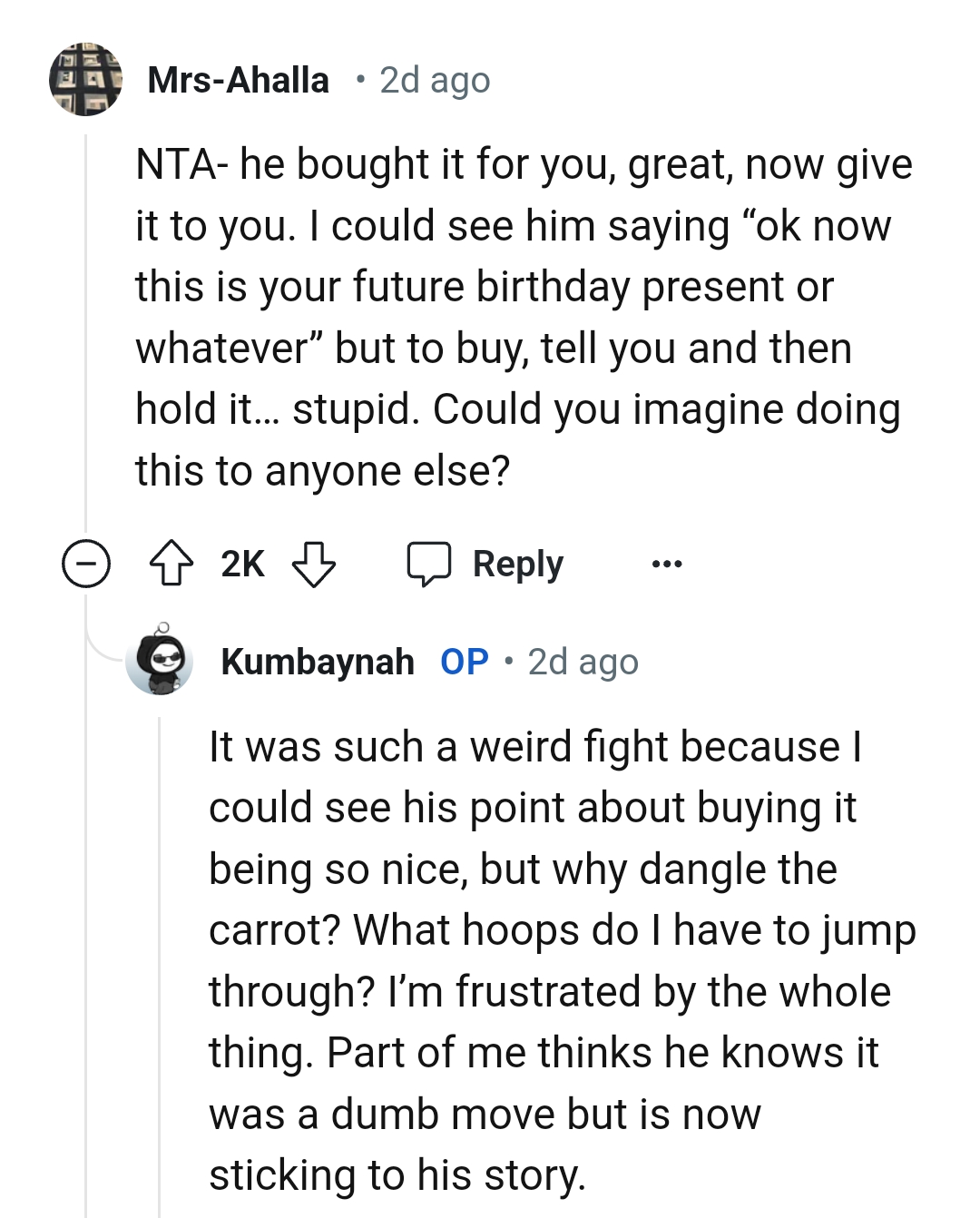Toggle an upvote on Mrs-Ahalla's NTA comment
The width and height of the screenshot is (980, 1218).
[x=173, y=564]
